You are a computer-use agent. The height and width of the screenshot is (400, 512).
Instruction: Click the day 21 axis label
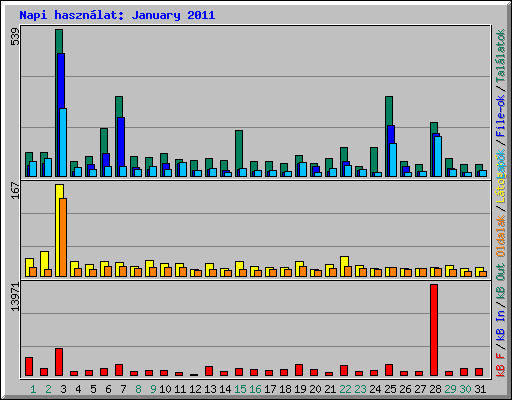330,389
